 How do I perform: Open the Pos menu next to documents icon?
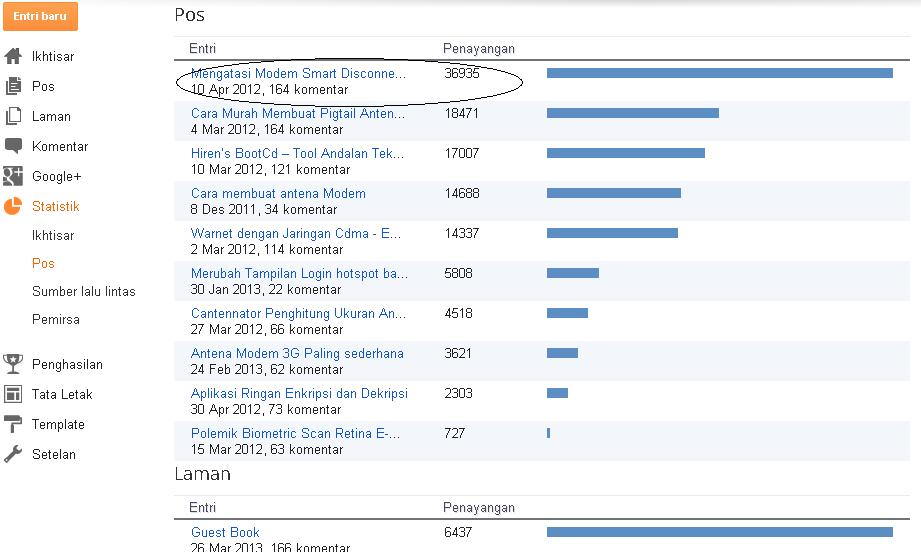coord(43,86)
